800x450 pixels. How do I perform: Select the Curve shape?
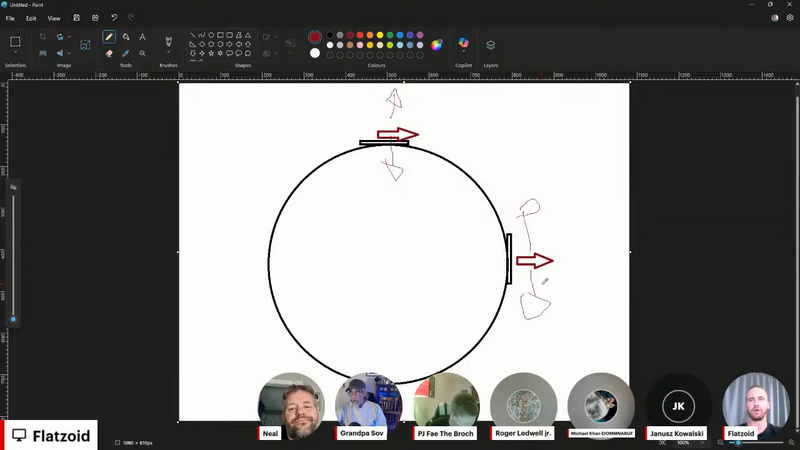(202, 35)
